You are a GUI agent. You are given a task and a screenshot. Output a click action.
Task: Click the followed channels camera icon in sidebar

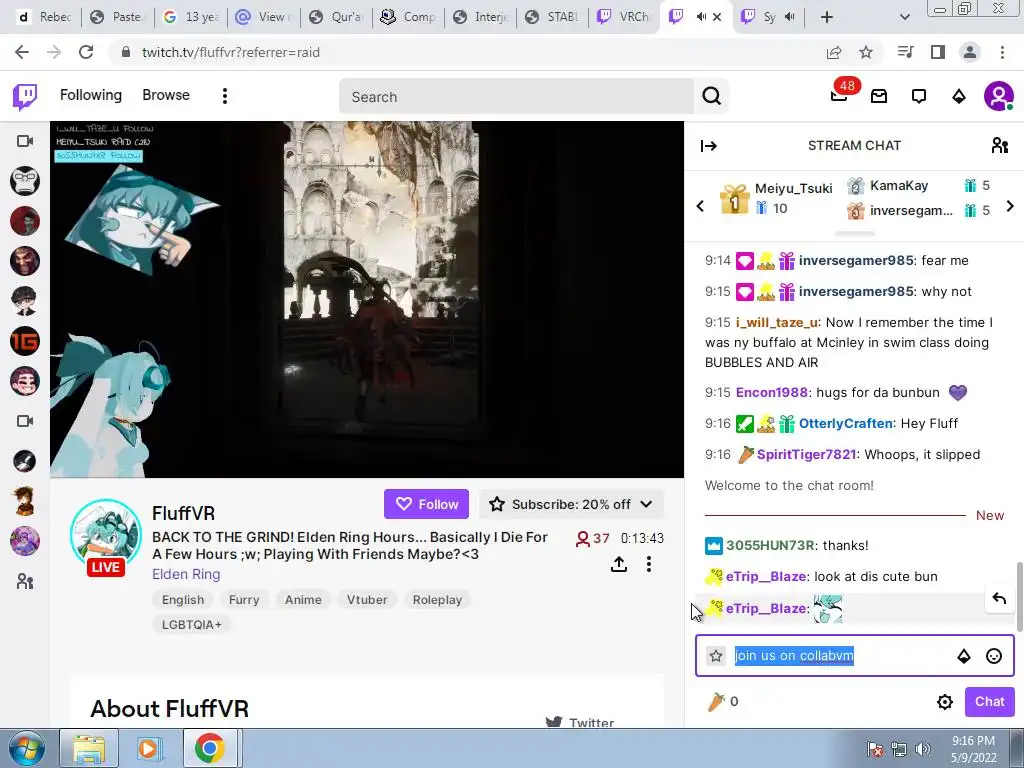25,141
